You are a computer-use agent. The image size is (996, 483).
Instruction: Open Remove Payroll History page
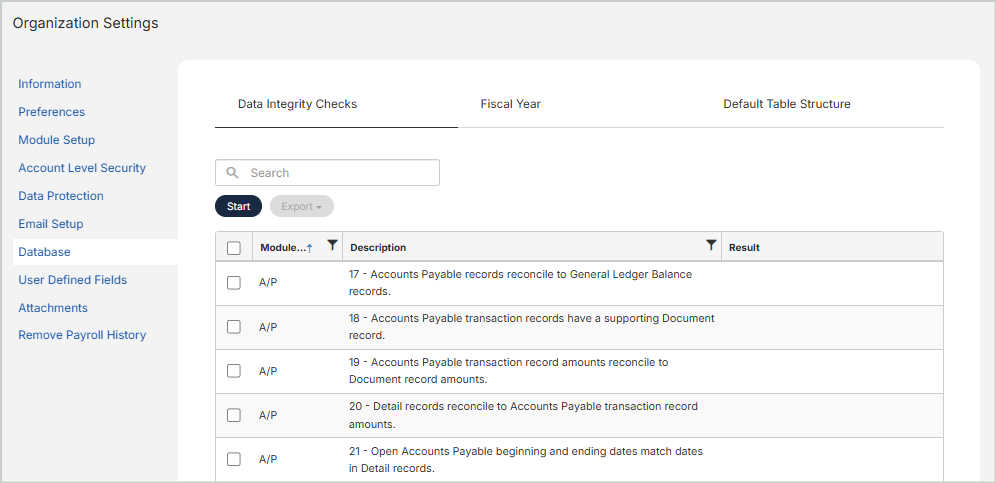click(x=82, y=335)
